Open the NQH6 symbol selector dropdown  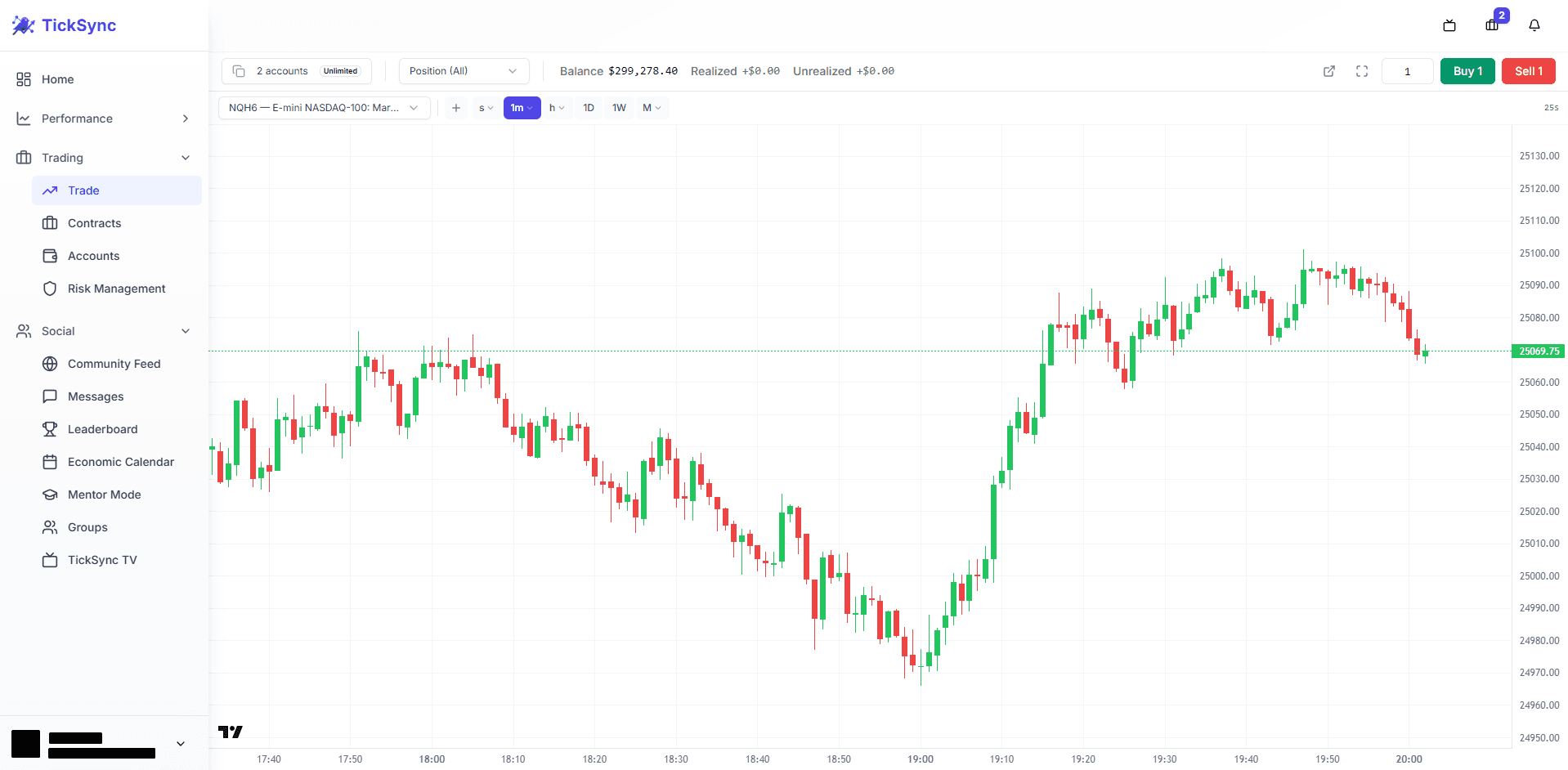tap(324, 107)
